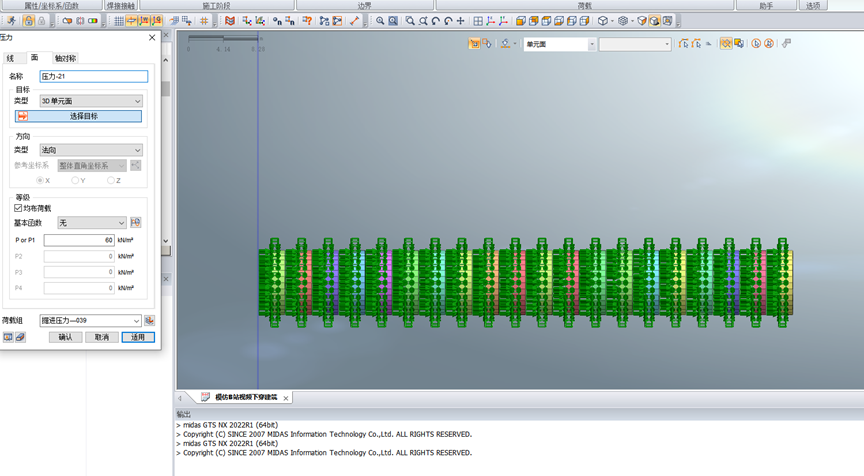This screenshot has width=864, height=476.
Task: Click the red measure distance icon
Action: (x=354, y=21)
